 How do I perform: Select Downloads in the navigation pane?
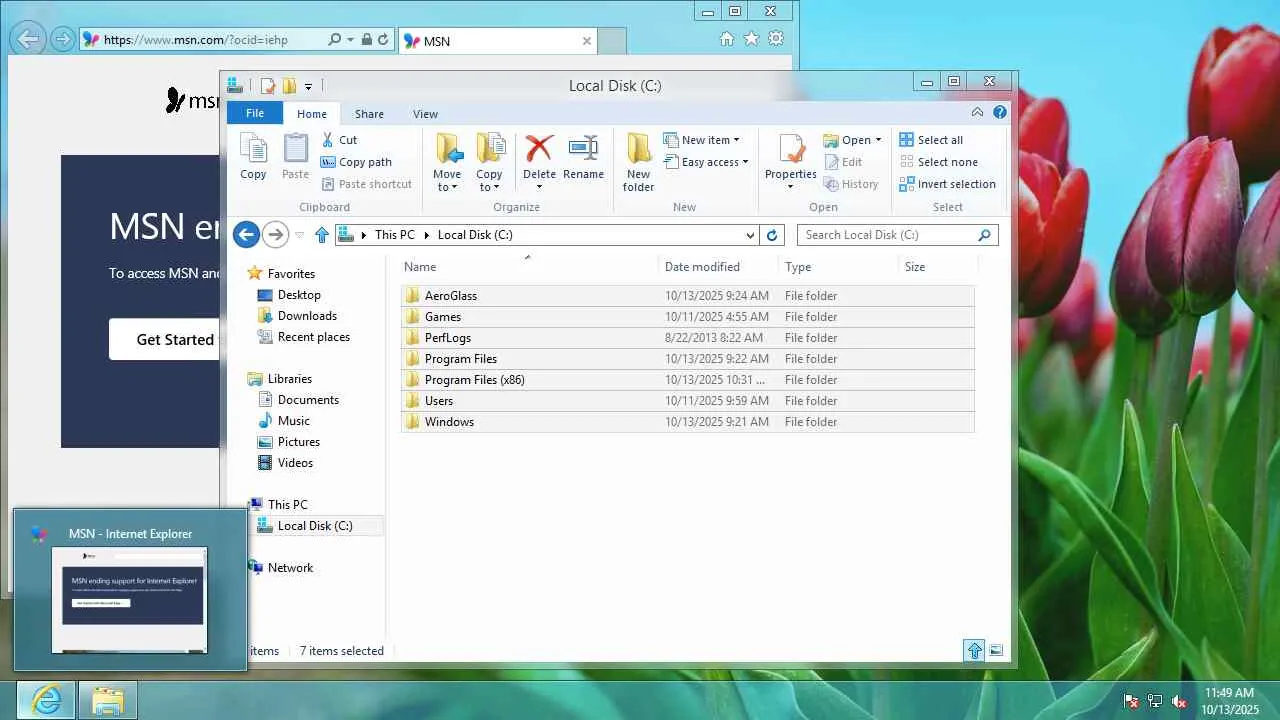tap(307, 316)
